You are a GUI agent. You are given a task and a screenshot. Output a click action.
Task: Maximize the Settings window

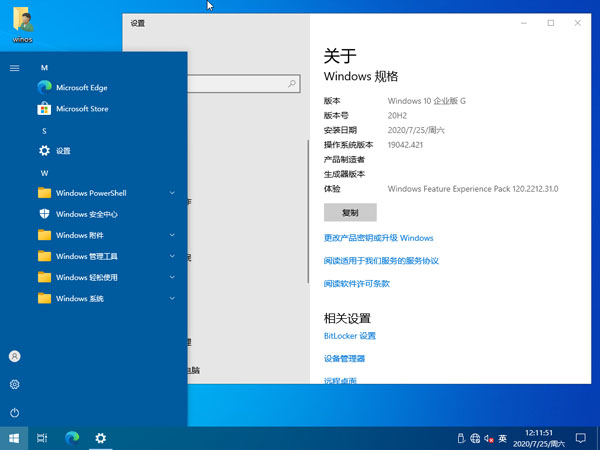click(x=551, y=23)
